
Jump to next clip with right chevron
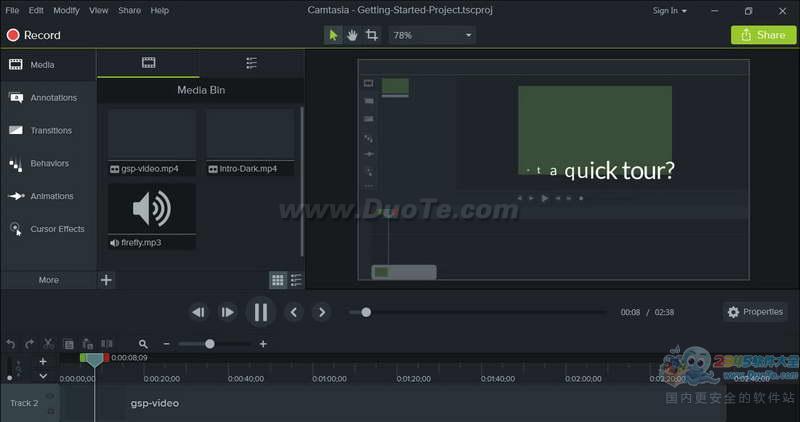[x=321, y=312]
